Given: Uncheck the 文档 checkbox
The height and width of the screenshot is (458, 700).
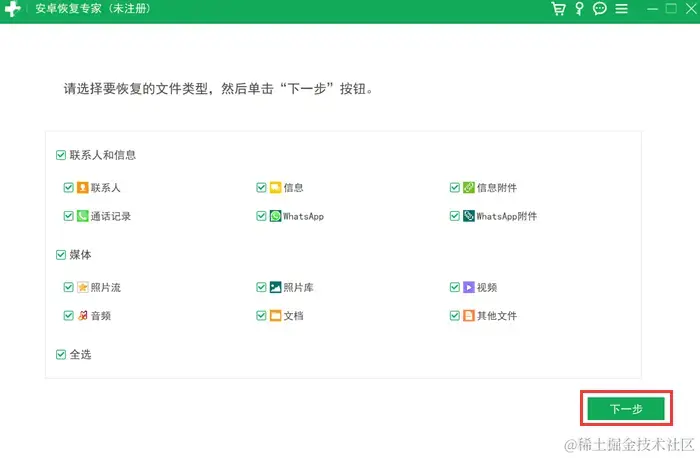Looking at the screenshot, I should click(x=261, y=316).
